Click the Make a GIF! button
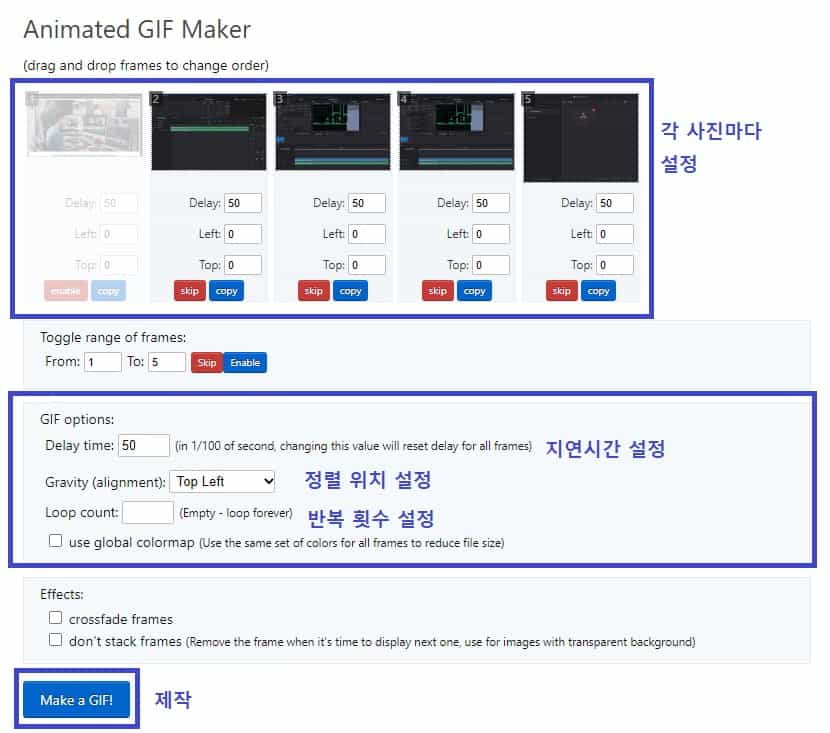This screenshot has height=733, width=830. click(x=76, y=699)
